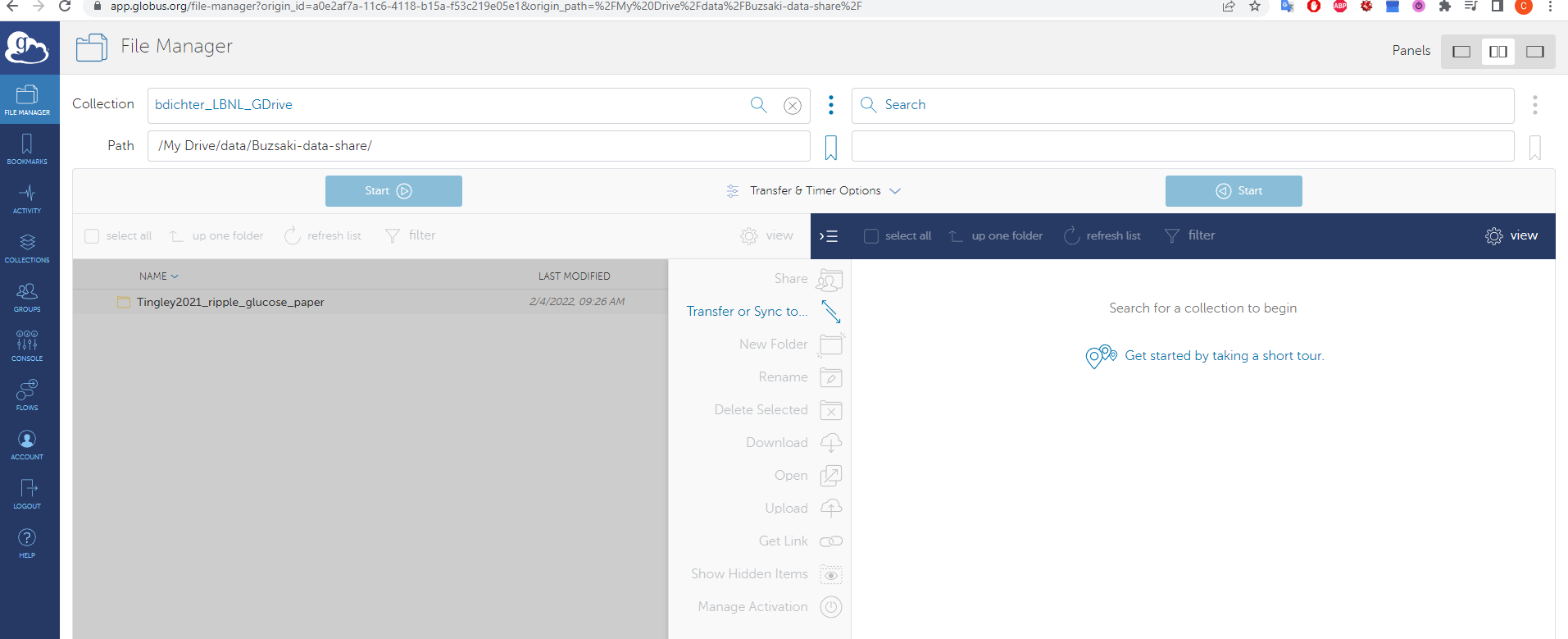
Task: Open Bookmarks in the sidebar
Action: point(27,149)
